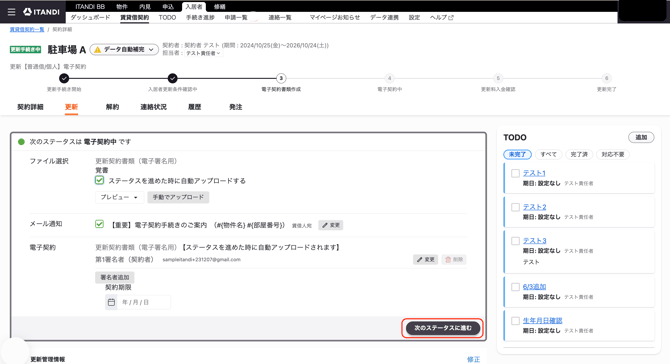Open the テスト1 TODO link
This screenshot has width=670, height=364.
[x=534, y=173]
